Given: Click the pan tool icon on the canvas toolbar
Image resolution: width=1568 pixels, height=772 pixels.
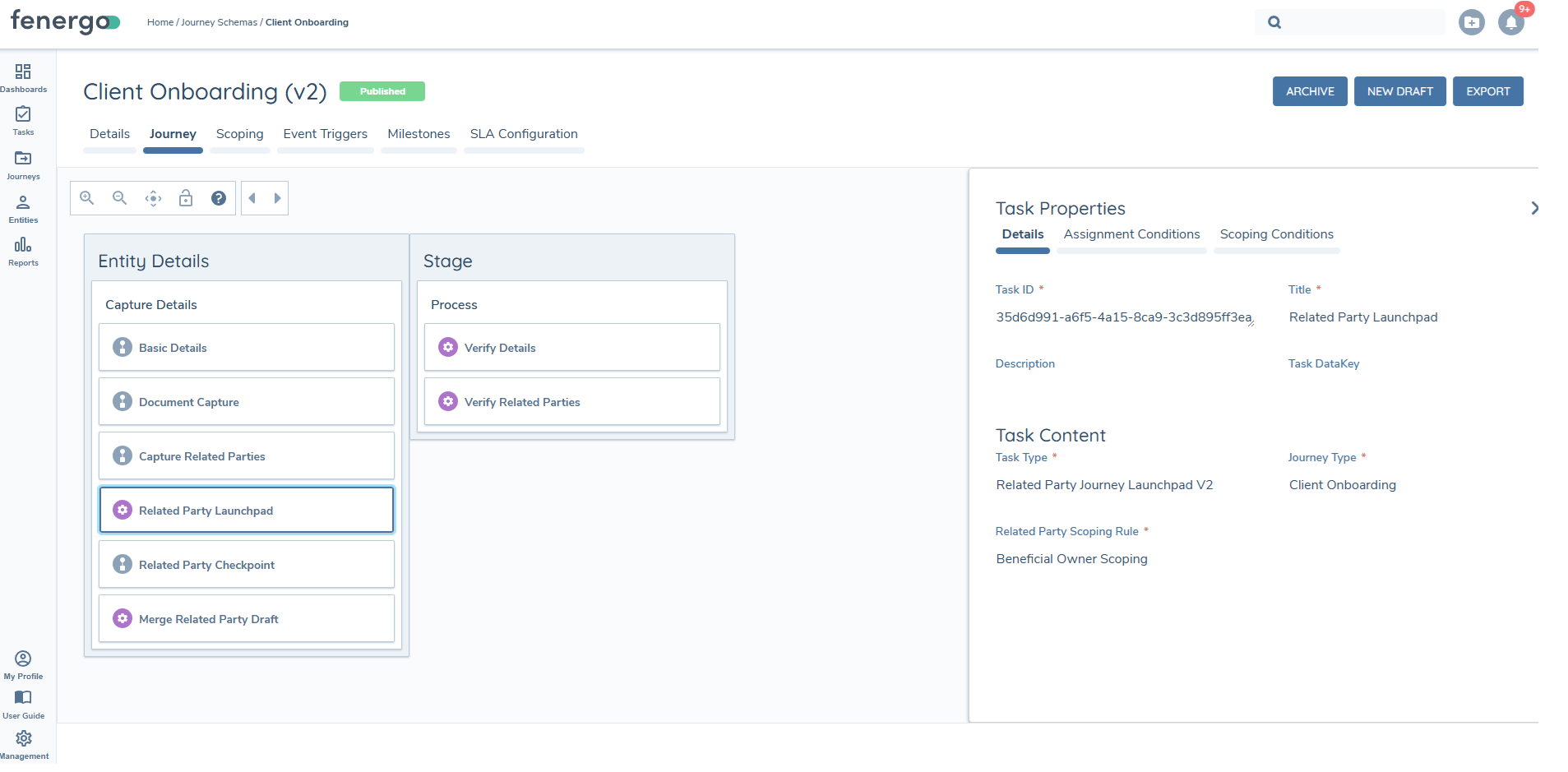Looking at the screenshot, I should point(152,197).
